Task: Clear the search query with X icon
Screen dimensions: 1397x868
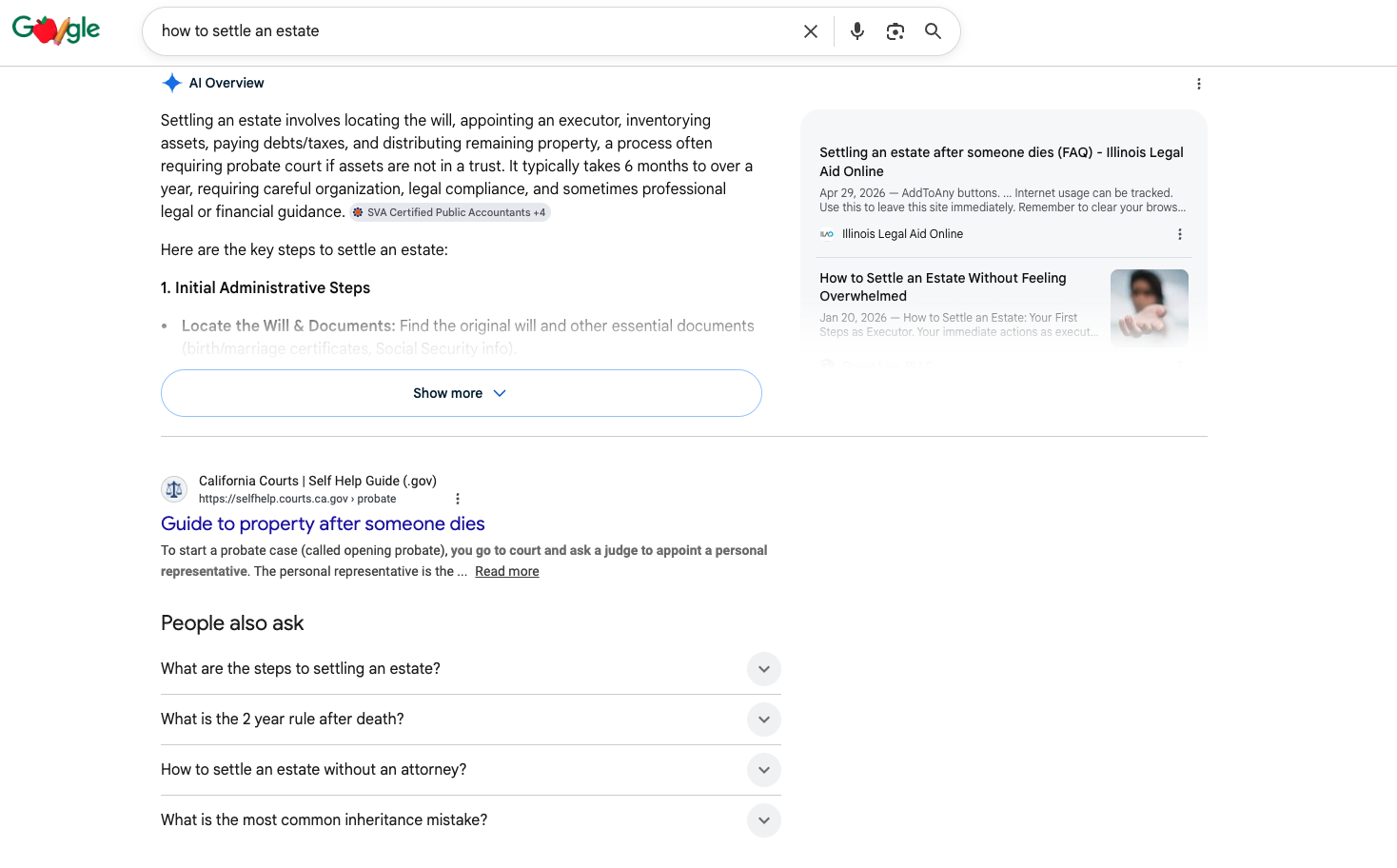Action: click(x=811, y=31)
